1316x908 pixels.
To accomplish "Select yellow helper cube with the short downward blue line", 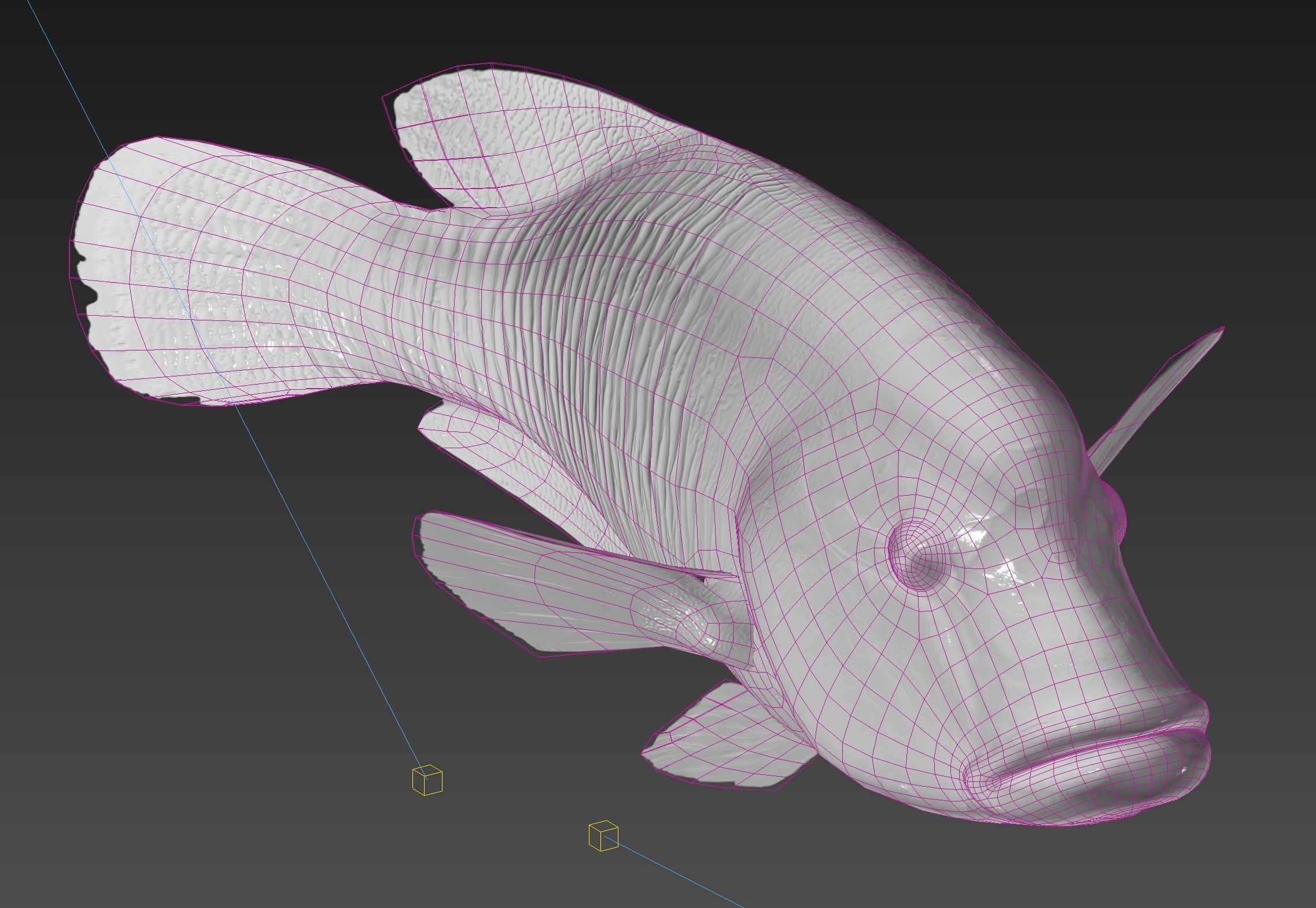I will (x=603, y=835).
